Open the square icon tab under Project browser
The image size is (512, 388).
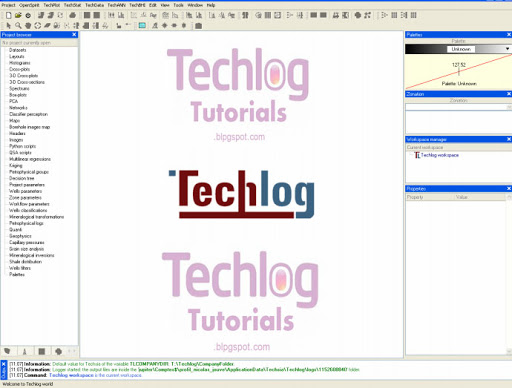pyautogui.click(x=42, y=351)
